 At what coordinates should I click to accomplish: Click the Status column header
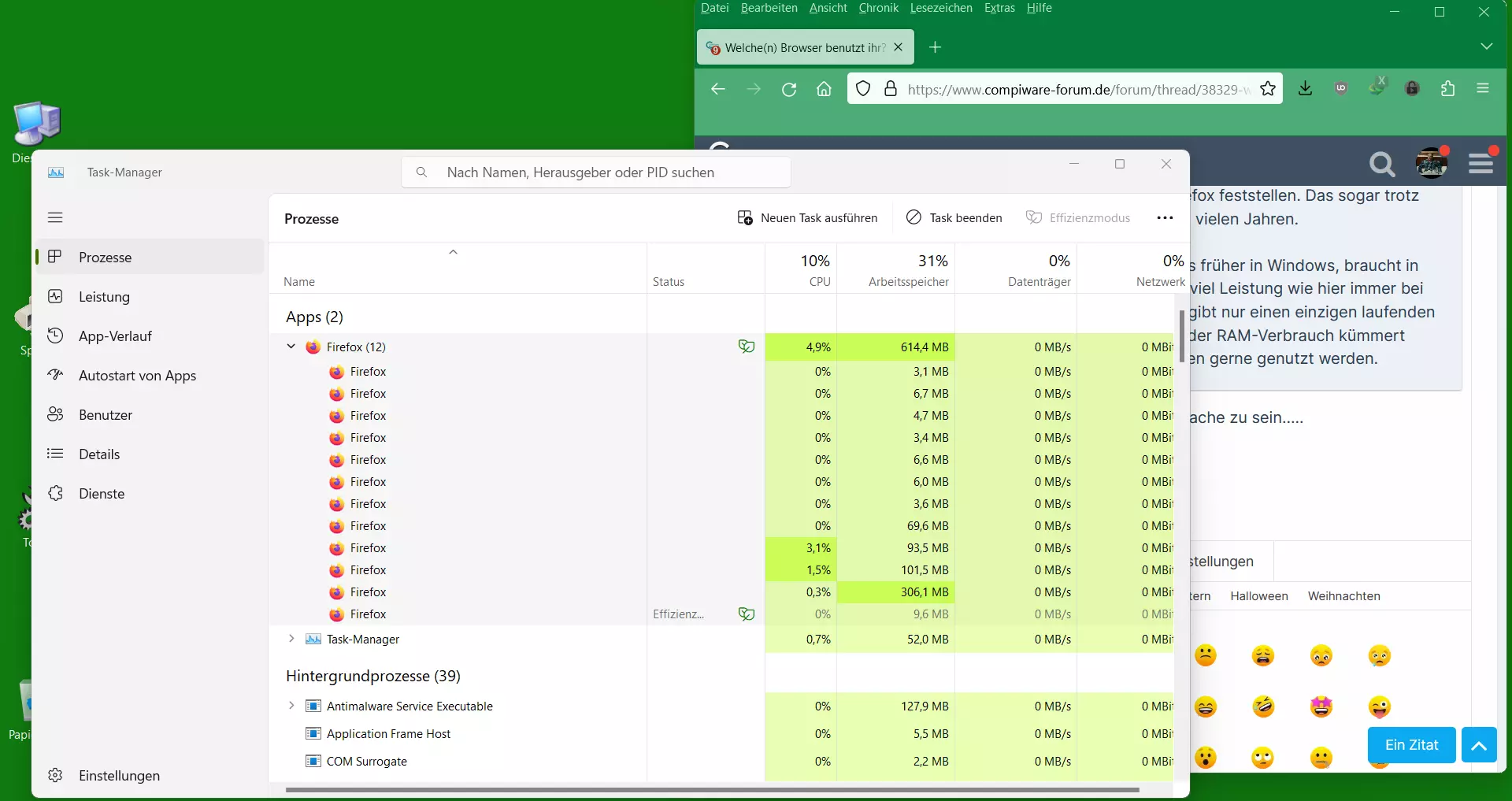[x=706, y=269]
